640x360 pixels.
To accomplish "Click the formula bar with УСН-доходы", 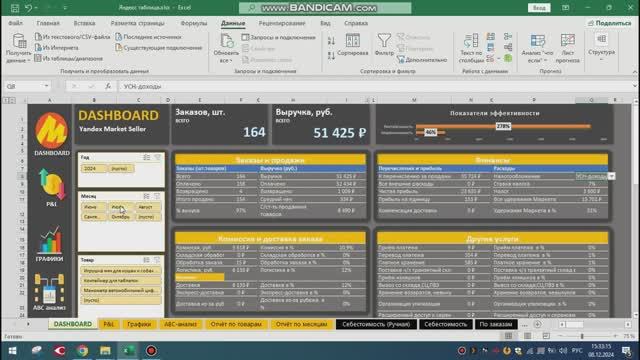I will click(x=376, y=86).
